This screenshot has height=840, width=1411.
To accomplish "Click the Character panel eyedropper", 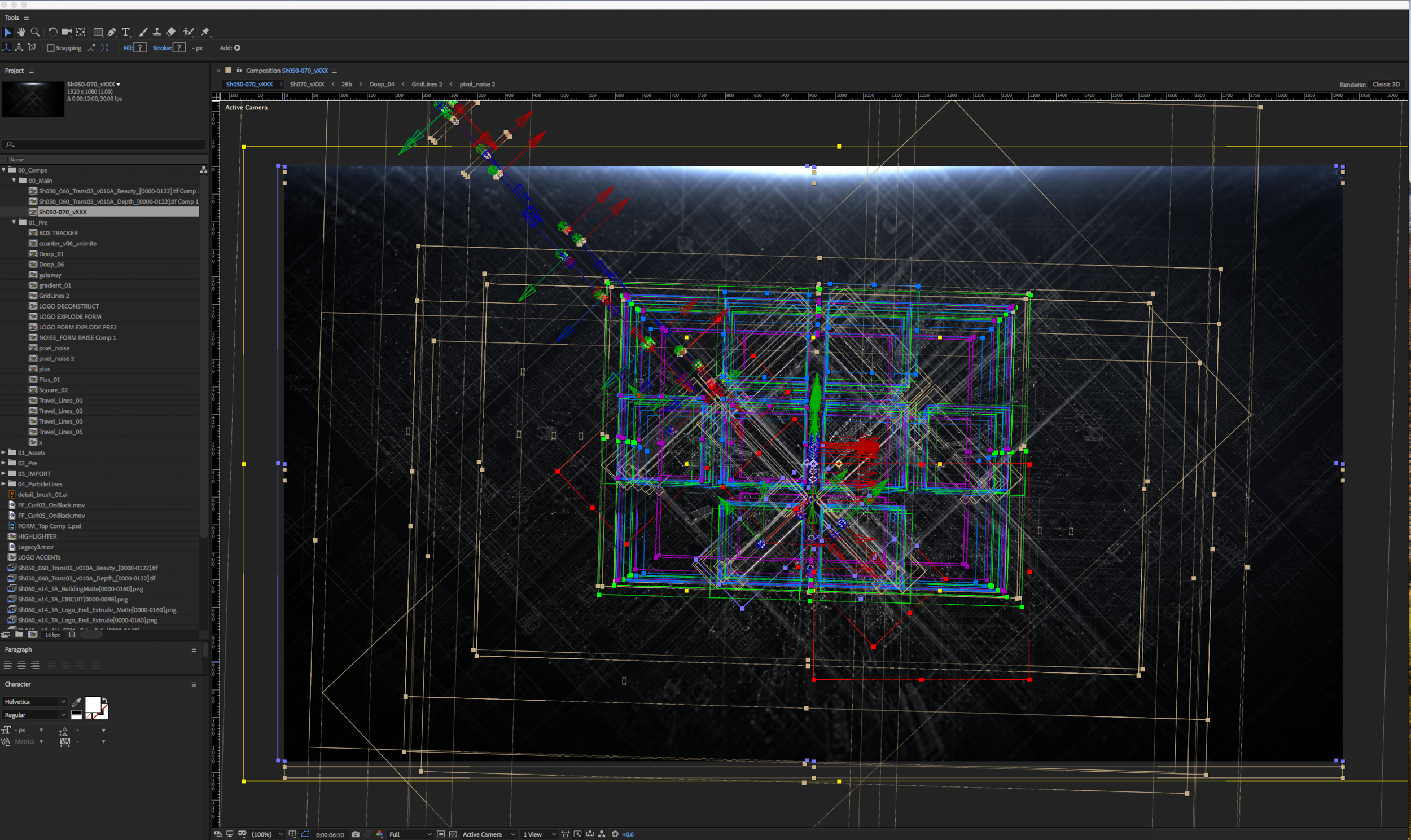I will pos(76,702).
